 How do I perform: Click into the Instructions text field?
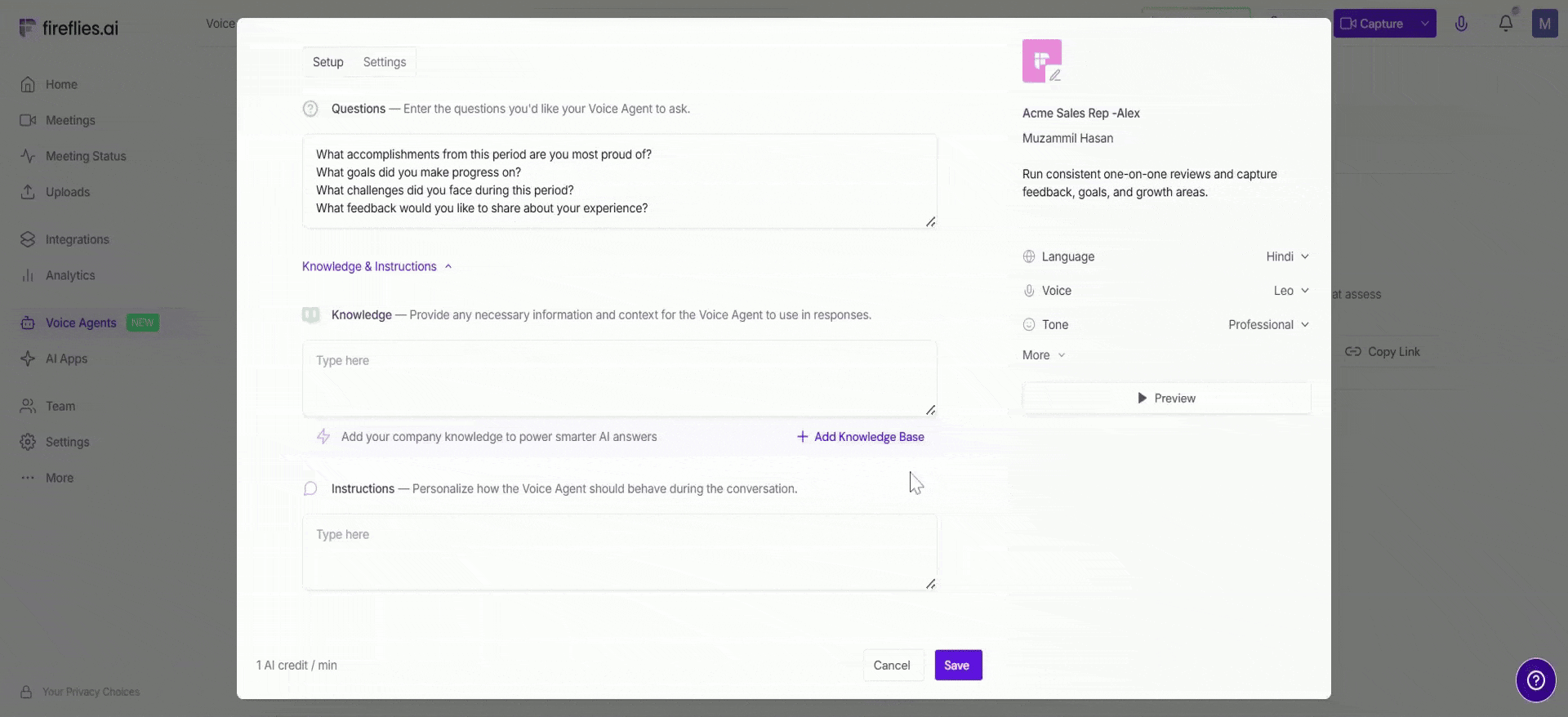(x=619, y=552)
